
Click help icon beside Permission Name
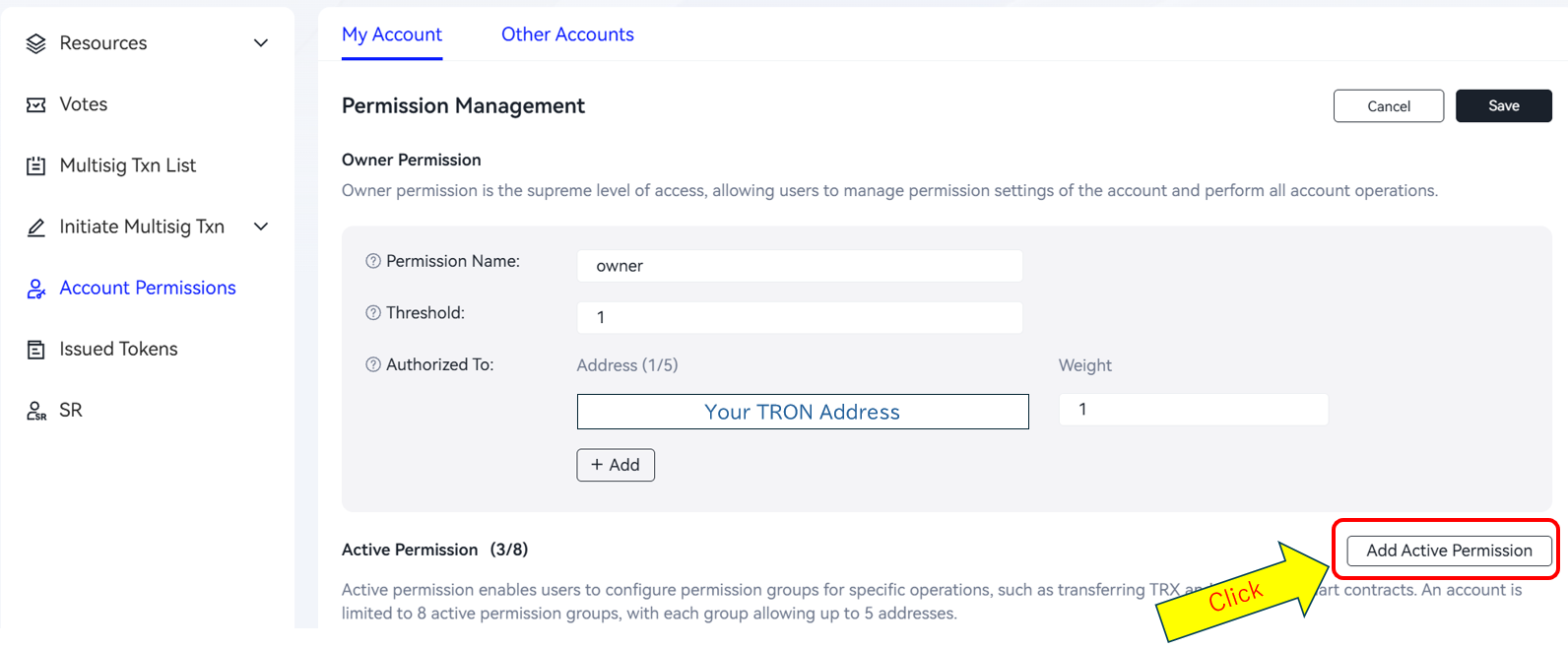coord(373,261)
